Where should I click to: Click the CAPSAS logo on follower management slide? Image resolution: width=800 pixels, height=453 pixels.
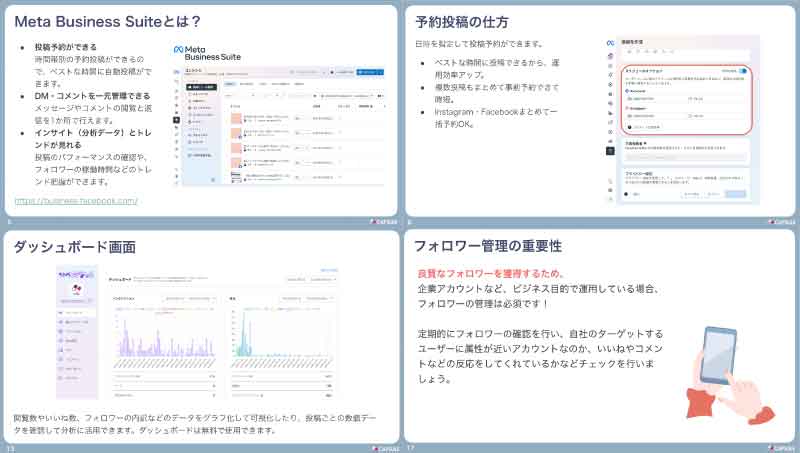(781, 447)
